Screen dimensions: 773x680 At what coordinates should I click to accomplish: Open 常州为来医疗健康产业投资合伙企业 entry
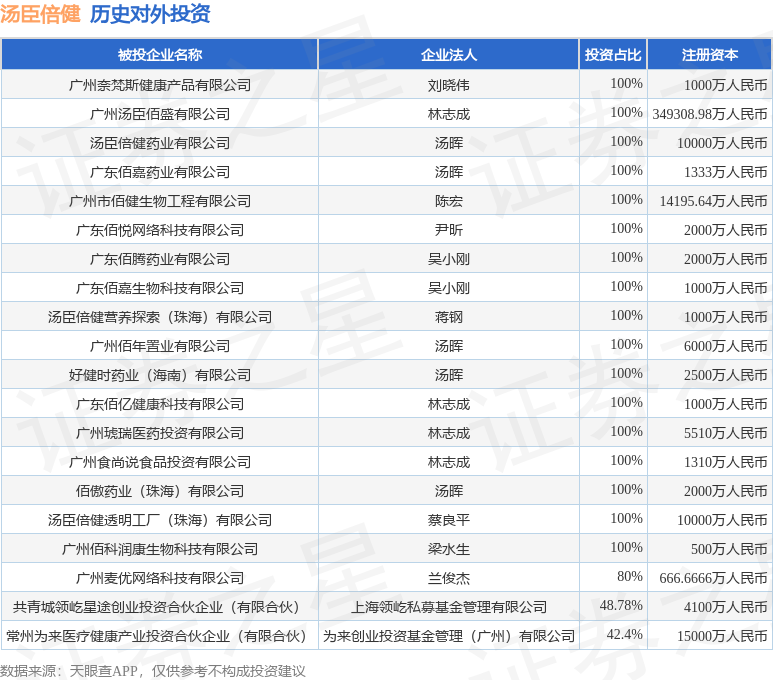click(x=156, y=636)
